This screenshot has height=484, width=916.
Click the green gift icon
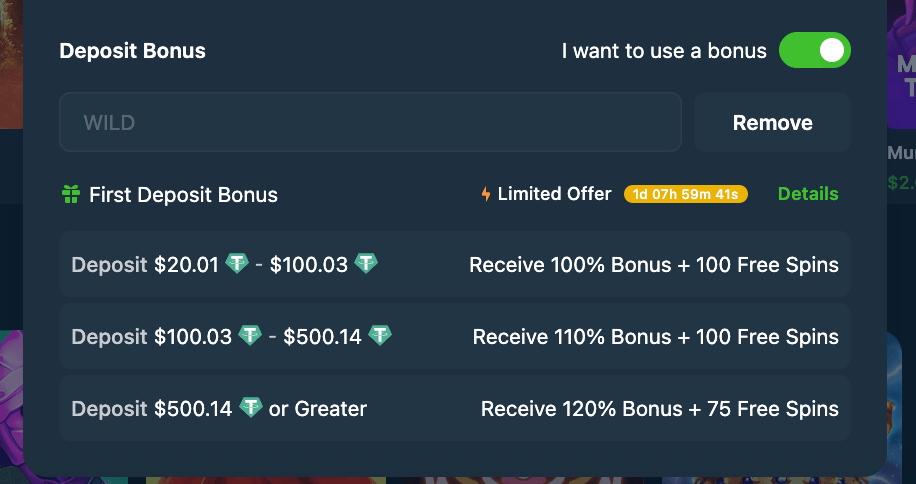pyautogui.click(x=70, y=194)
